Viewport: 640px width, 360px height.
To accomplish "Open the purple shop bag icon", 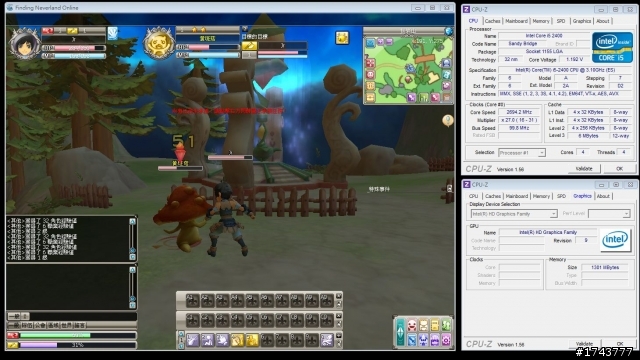I will click(435, 340).
